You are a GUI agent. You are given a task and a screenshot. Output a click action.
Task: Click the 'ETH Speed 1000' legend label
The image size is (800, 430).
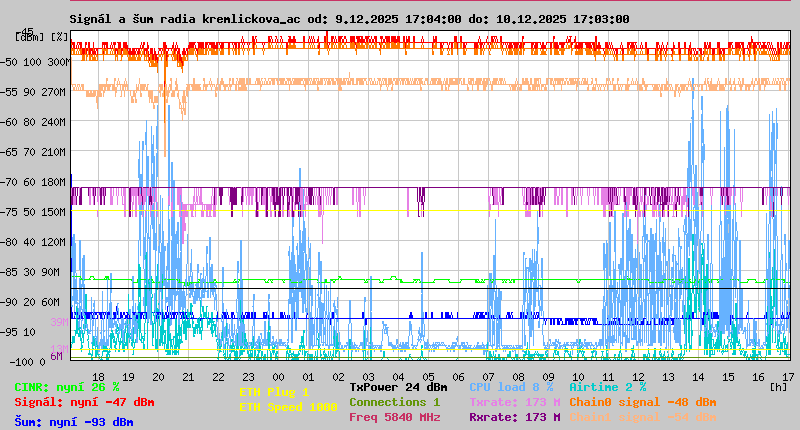coord(288,407)
